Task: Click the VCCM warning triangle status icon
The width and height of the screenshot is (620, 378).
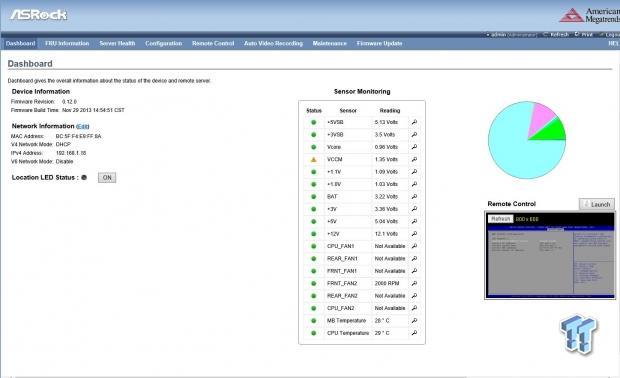Action: point(314,159)
